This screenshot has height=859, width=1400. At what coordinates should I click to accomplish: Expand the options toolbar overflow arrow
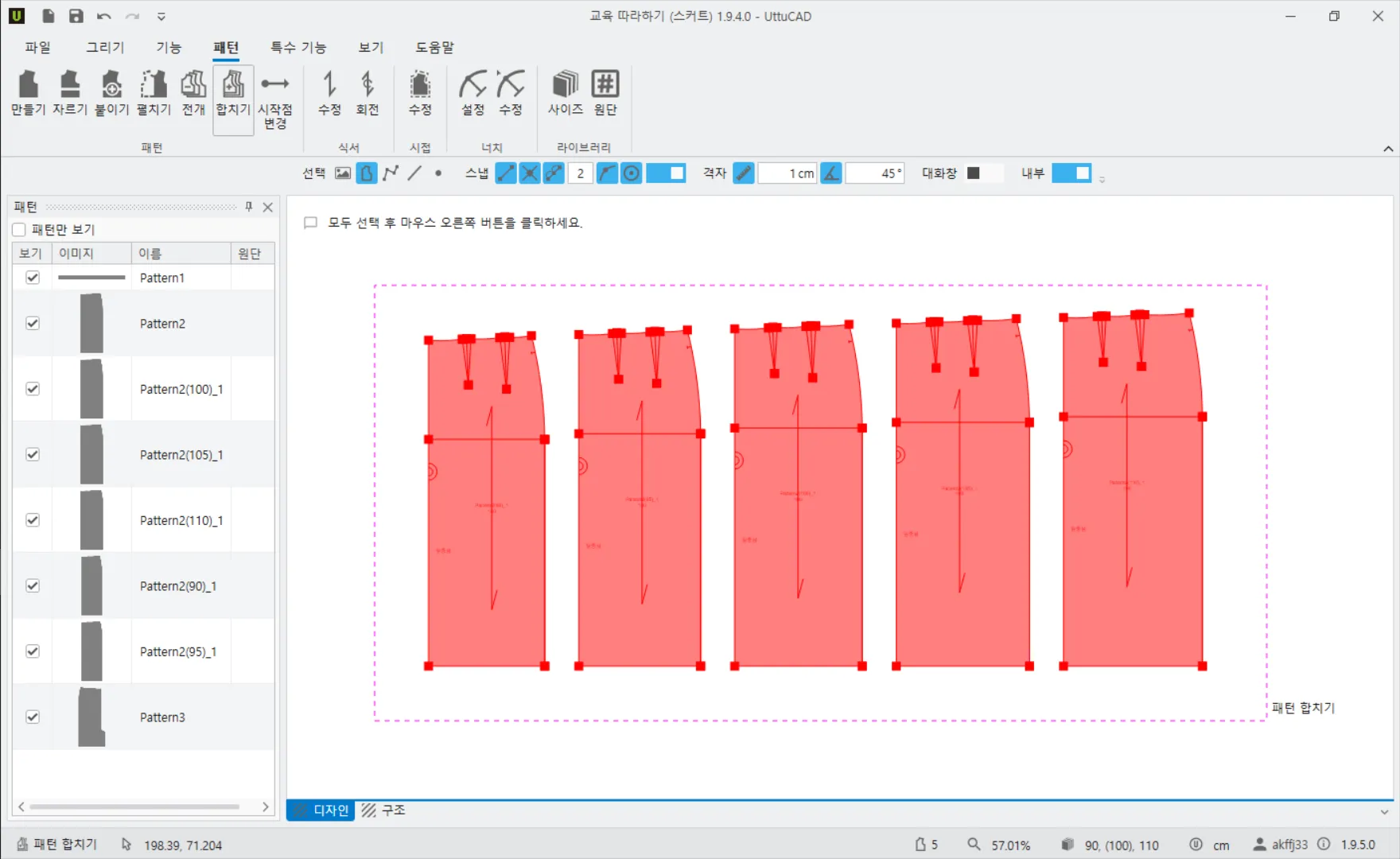click(x=1102, y=180)
